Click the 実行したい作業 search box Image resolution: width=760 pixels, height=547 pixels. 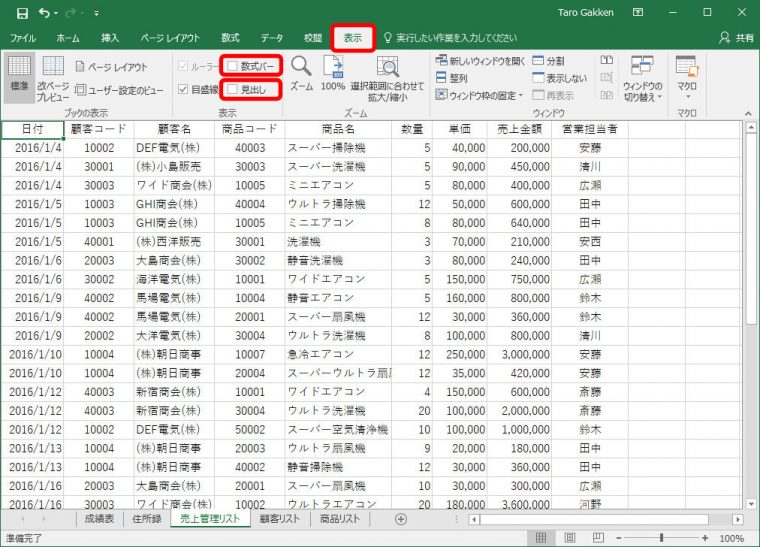click(x=451, y=38)
